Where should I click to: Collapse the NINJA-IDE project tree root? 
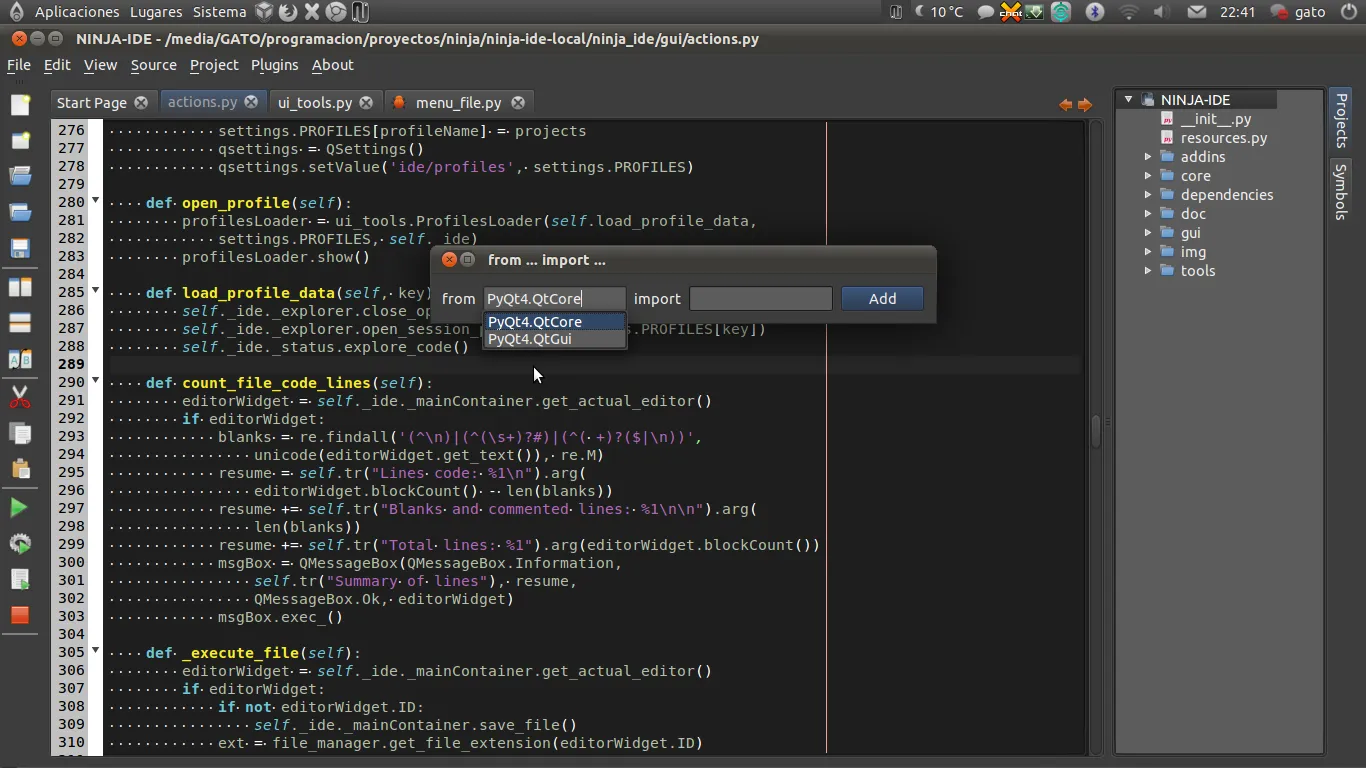pyautogui.click(x=1129, y=99)
